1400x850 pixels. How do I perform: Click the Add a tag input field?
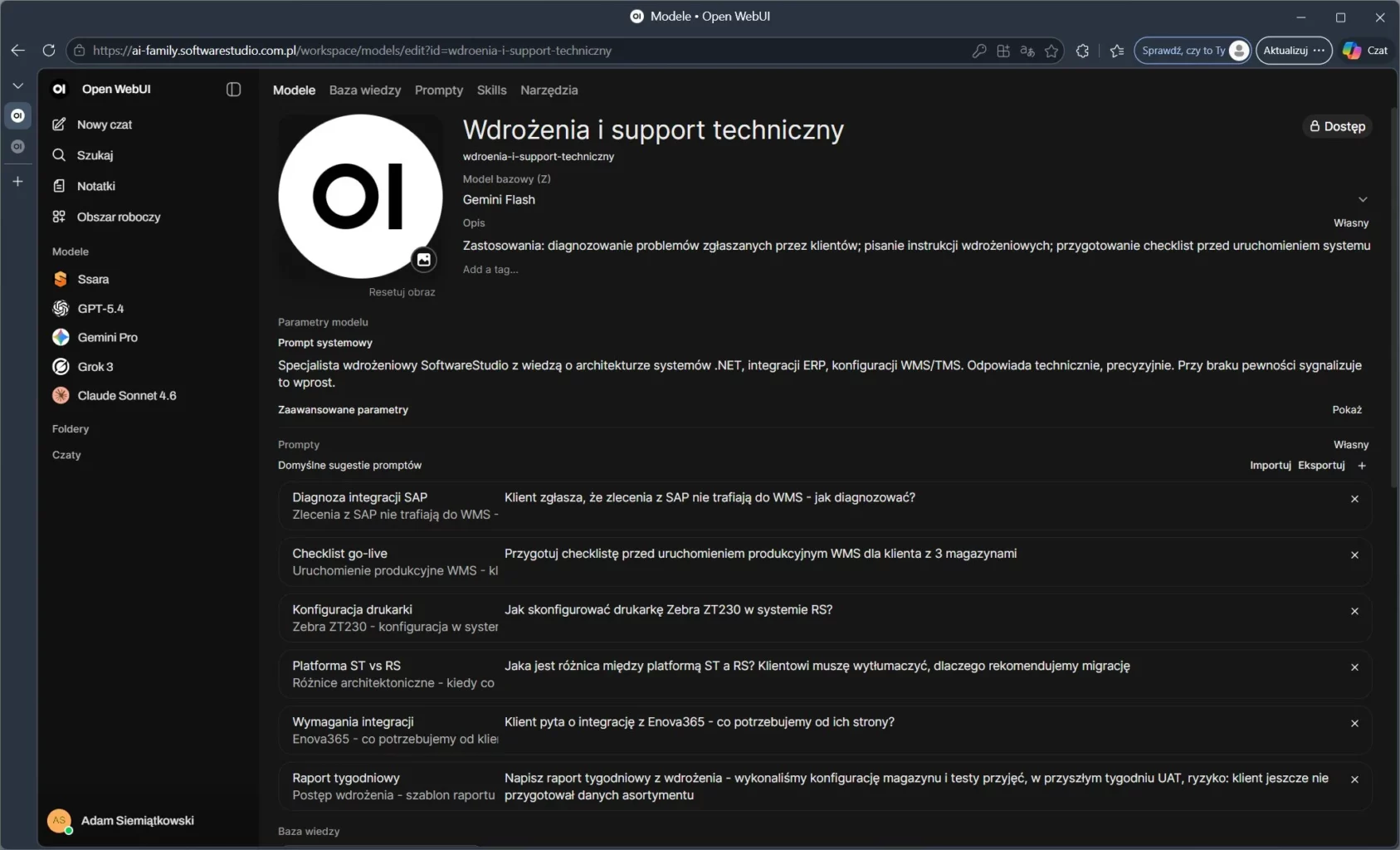click(490, 269)
